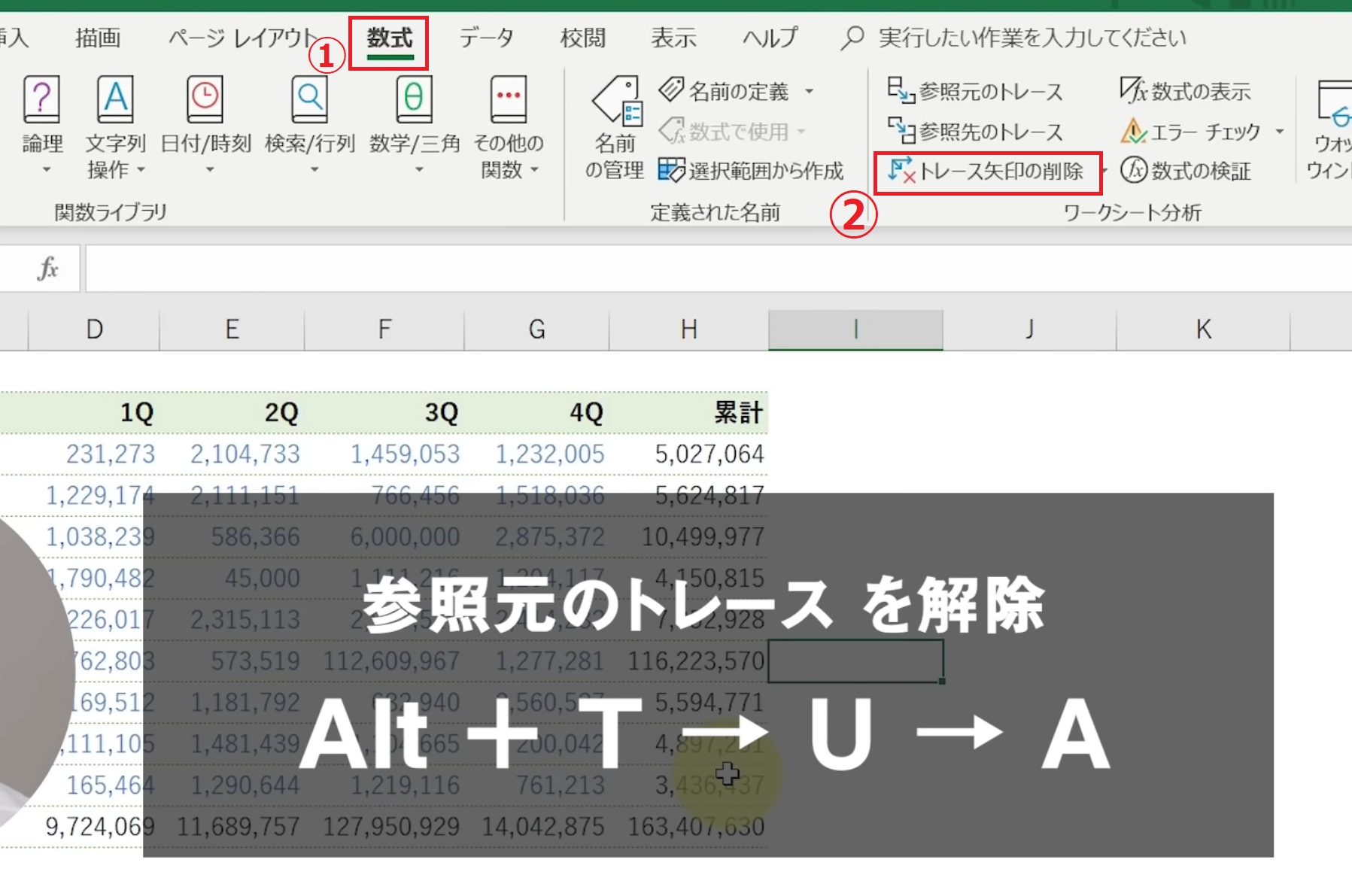The image size is (1352, 896).
Task: Switch to the ページ レイアウト tab
Action: [243, 38]
